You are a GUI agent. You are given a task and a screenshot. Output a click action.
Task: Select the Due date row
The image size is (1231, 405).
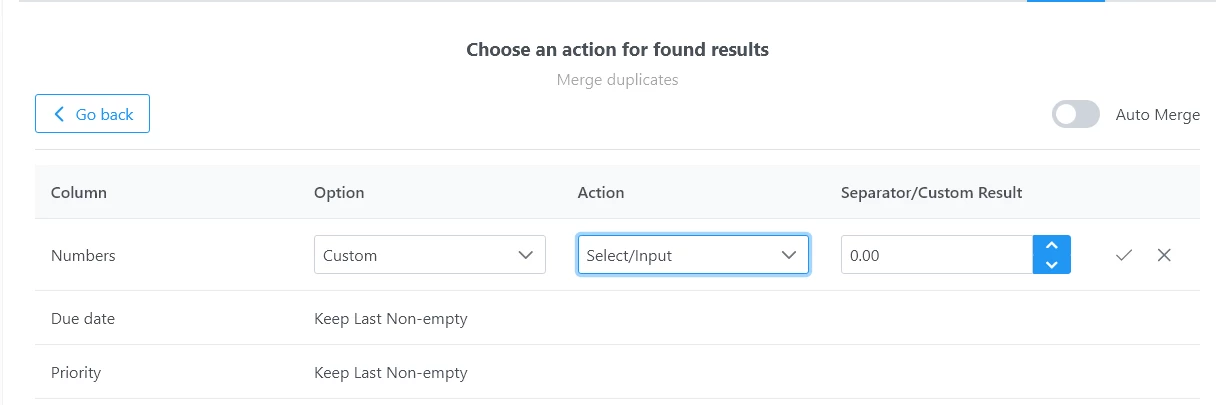(x=617, y=319)
